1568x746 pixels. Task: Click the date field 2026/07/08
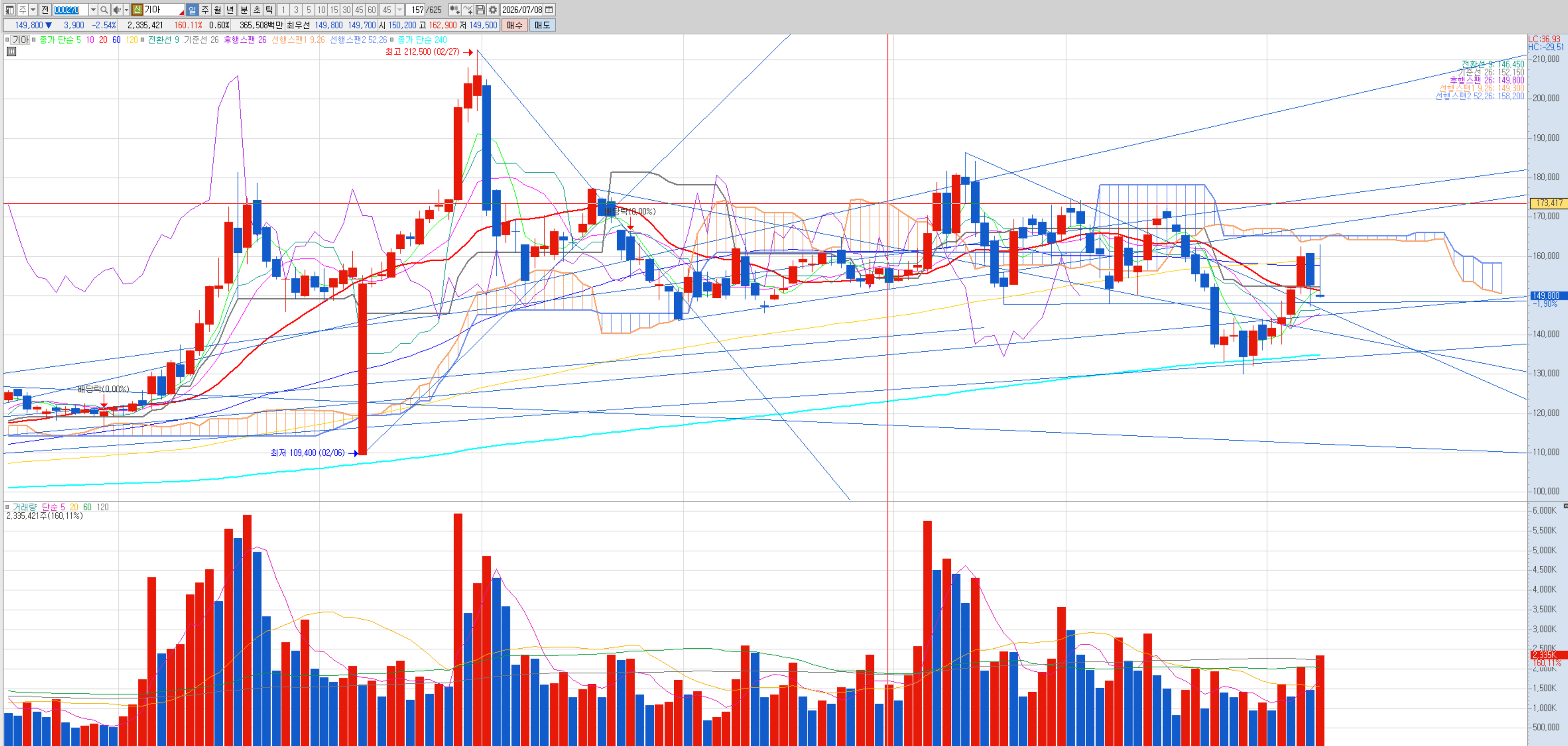tap(522, 10)
